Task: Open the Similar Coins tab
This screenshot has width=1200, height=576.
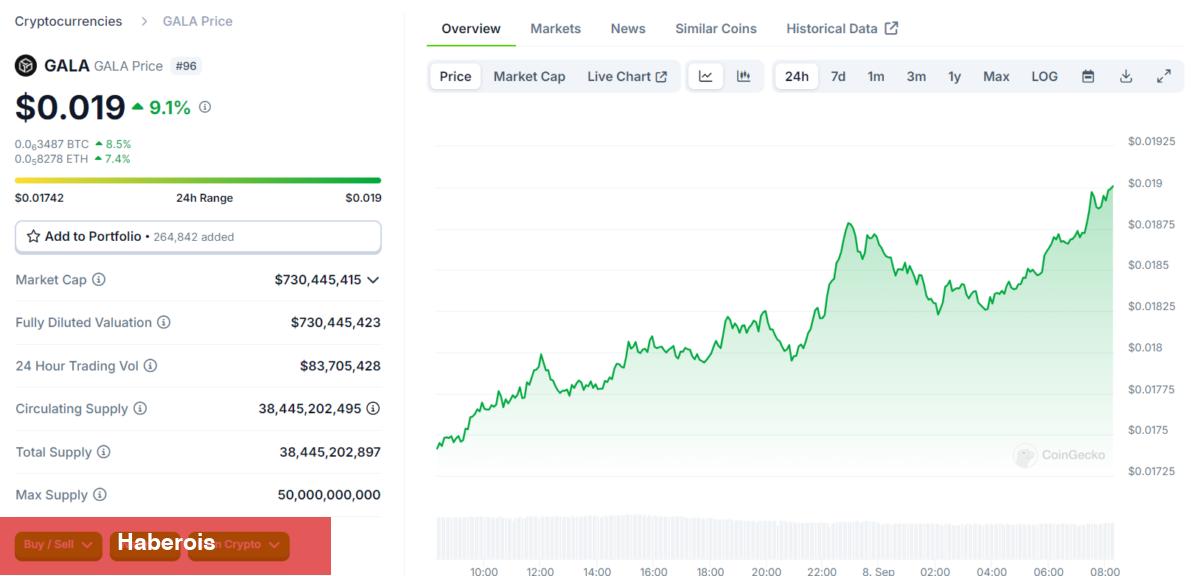Action: (716, 29)
